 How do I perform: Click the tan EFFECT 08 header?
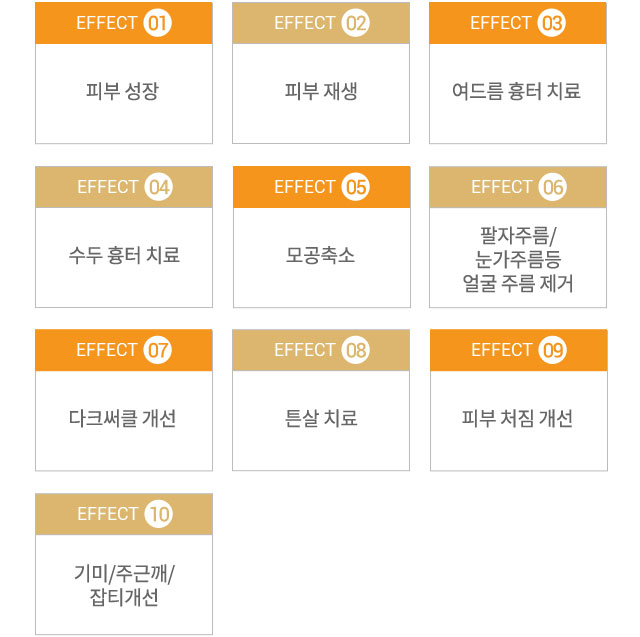321,350
